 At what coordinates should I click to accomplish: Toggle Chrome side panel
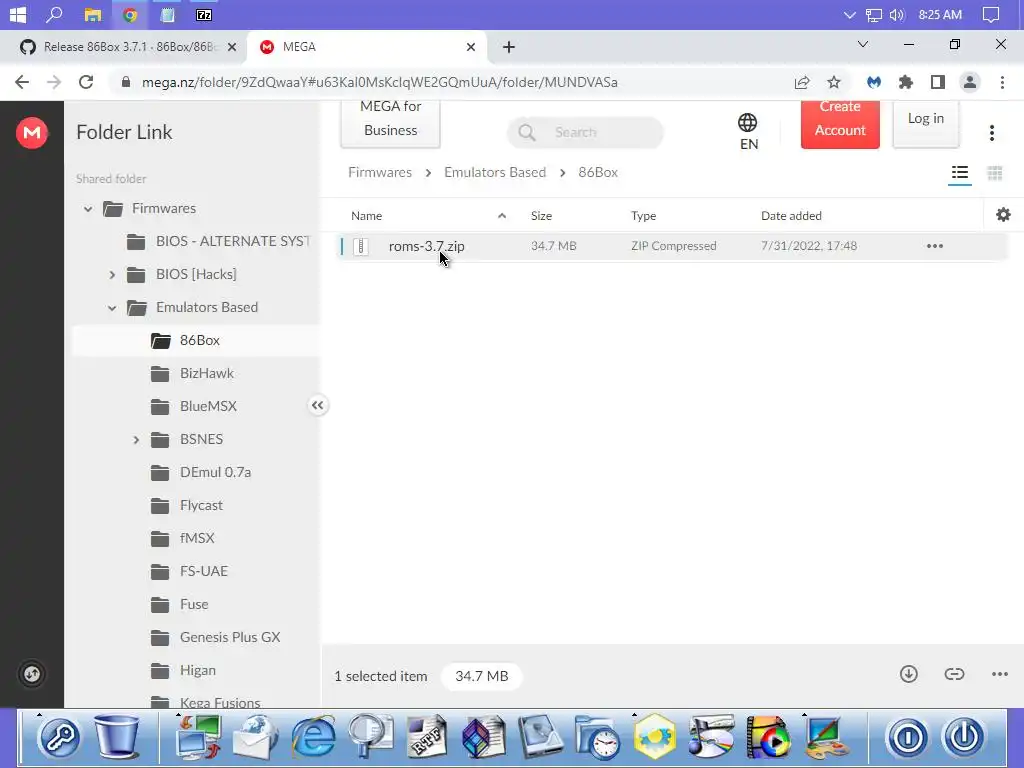coord(938,82)
